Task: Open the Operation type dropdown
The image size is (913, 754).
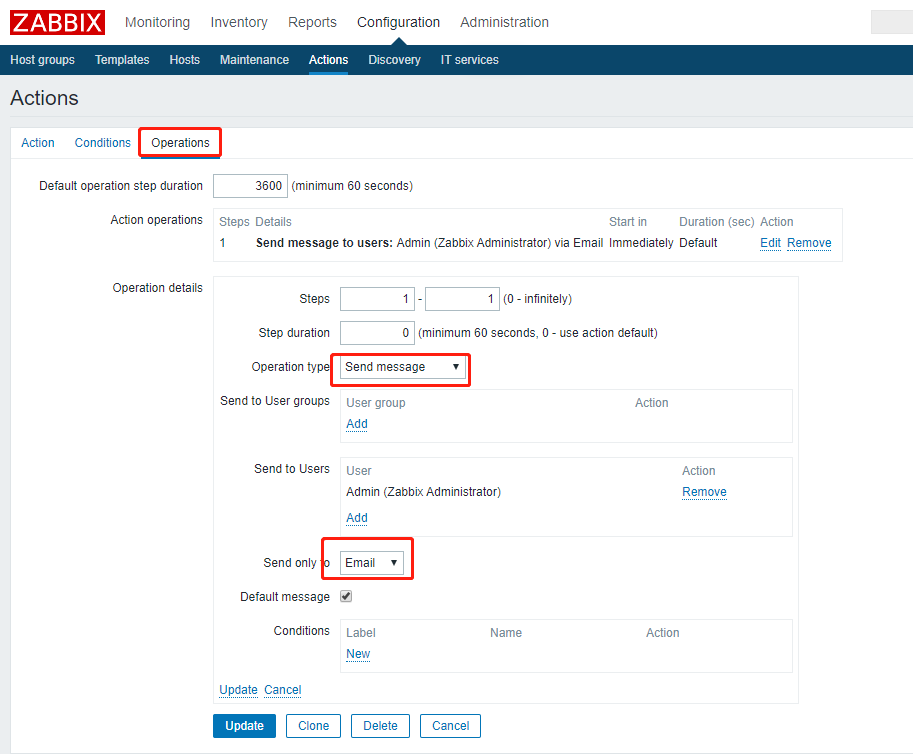Action: click(402, 367)
